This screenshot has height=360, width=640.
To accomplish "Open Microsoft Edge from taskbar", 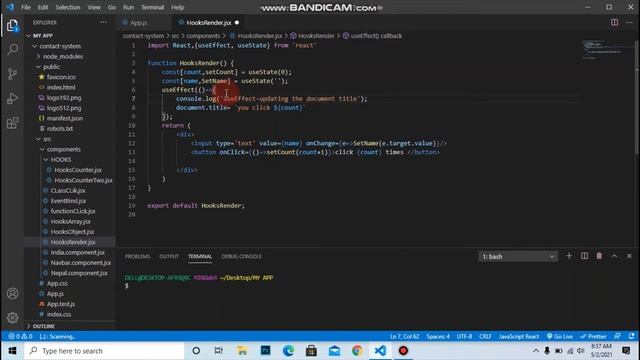I will tap(288, 351).
